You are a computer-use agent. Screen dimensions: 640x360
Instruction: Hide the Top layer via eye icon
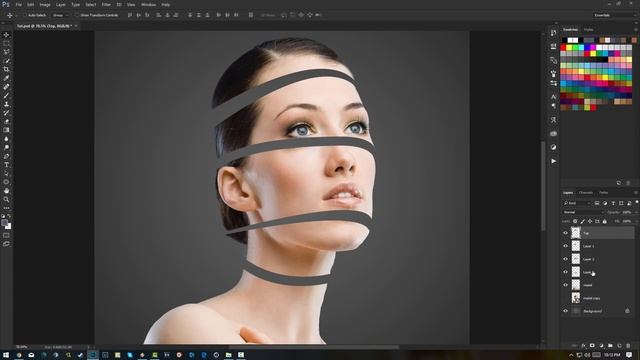[x=565, y=233]
